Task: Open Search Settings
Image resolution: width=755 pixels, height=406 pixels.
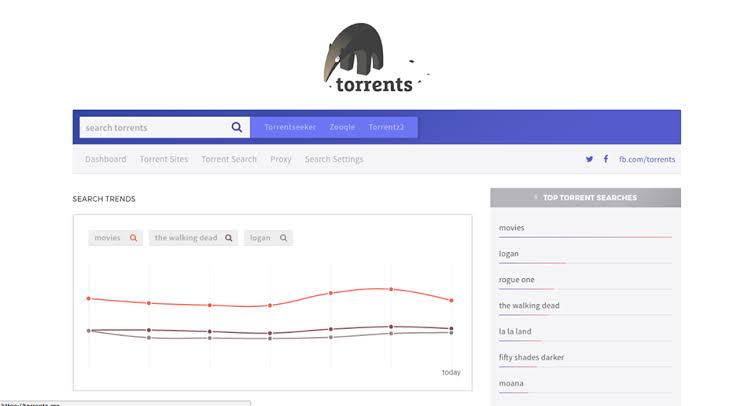Action: coord(334,159)
